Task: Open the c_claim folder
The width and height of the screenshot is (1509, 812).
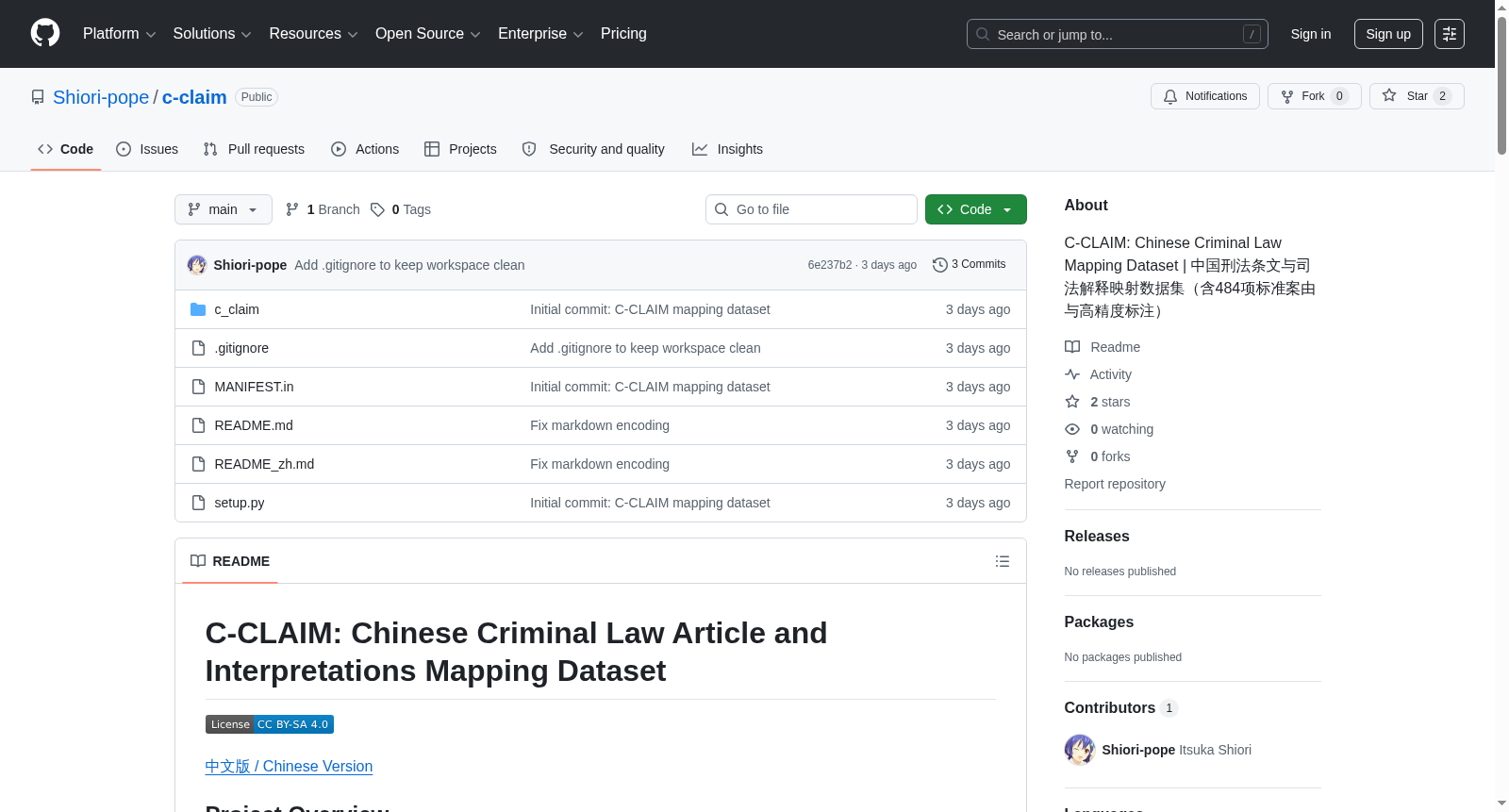Action: point(237,309)
